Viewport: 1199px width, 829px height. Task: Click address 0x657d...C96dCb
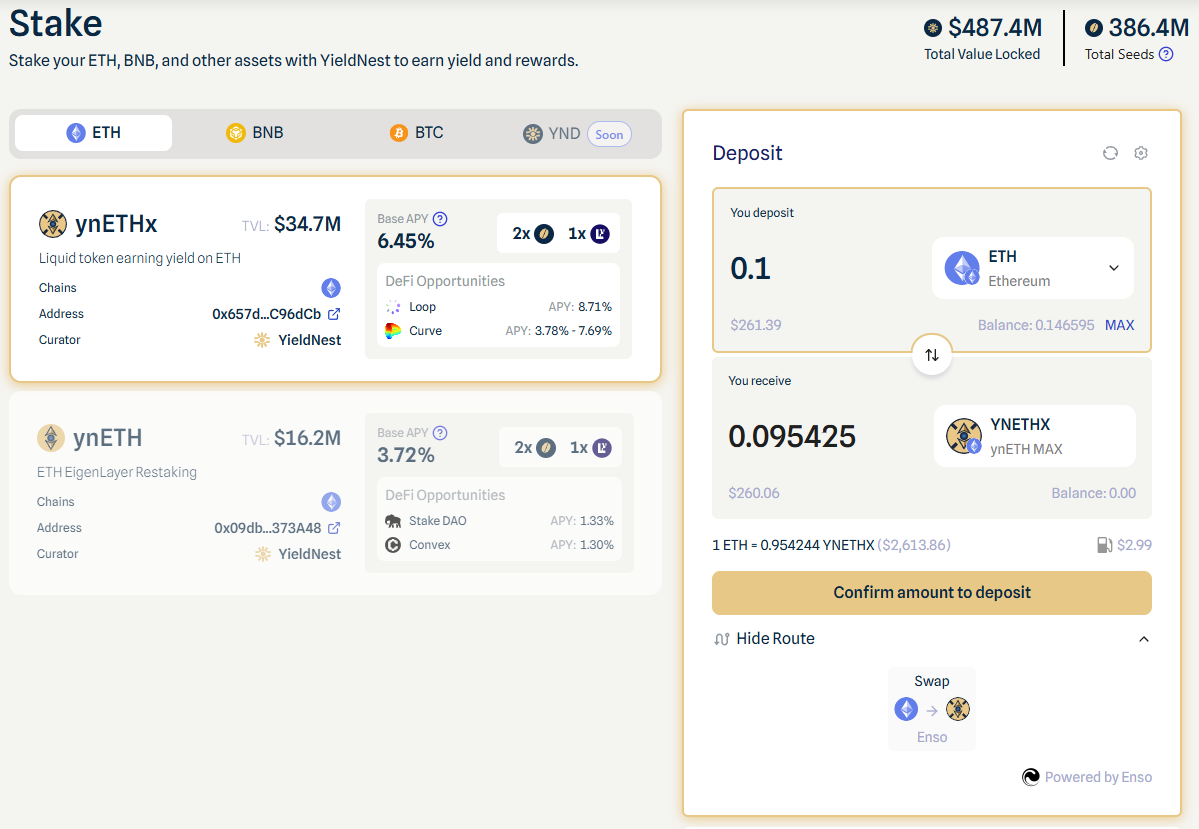(x=266, y=314)
